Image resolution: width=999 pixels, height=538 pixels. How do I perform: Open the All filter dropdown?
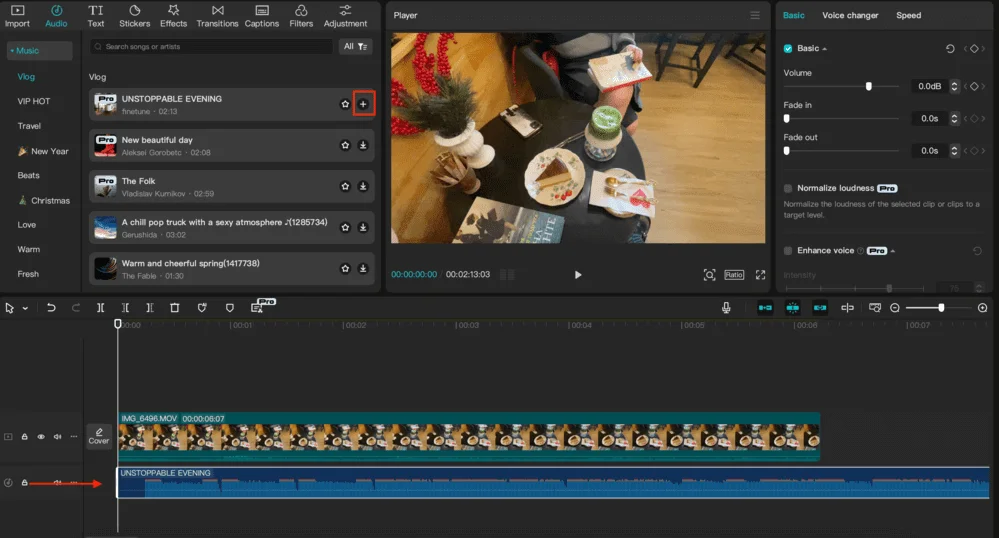pos(356,46)
